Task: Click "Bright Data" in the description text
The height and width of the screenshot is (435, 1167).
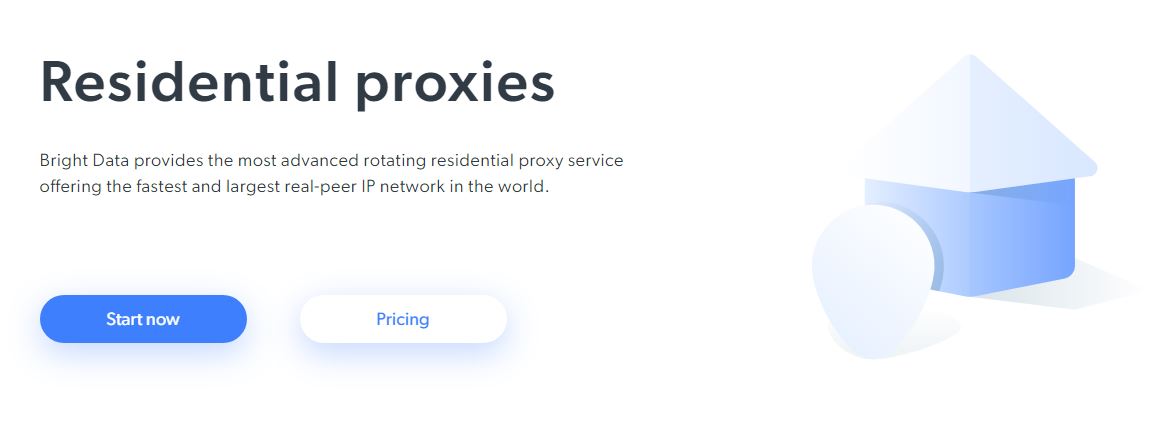Action: (84, 161)
